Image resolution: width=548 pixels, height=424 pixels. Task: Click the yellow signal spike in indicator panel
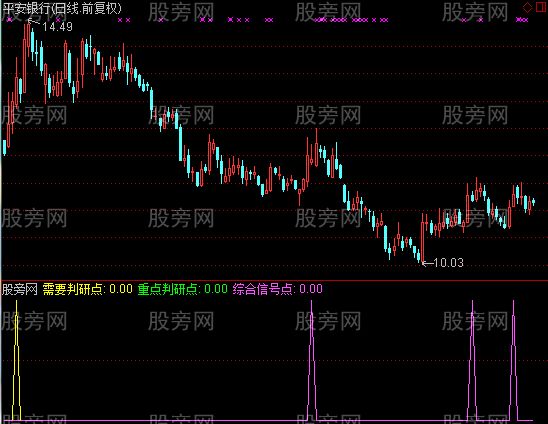point(16,360)
